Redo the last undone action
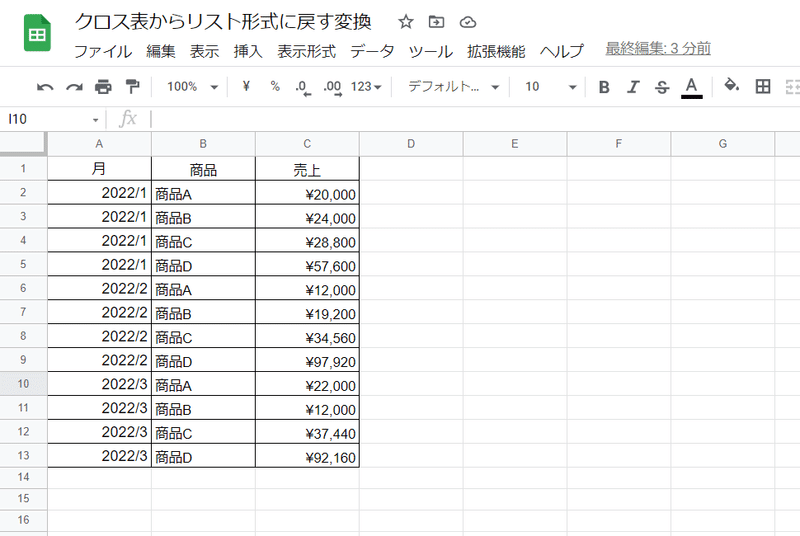This screenshot has height=536, width=800. click(74, 87)
